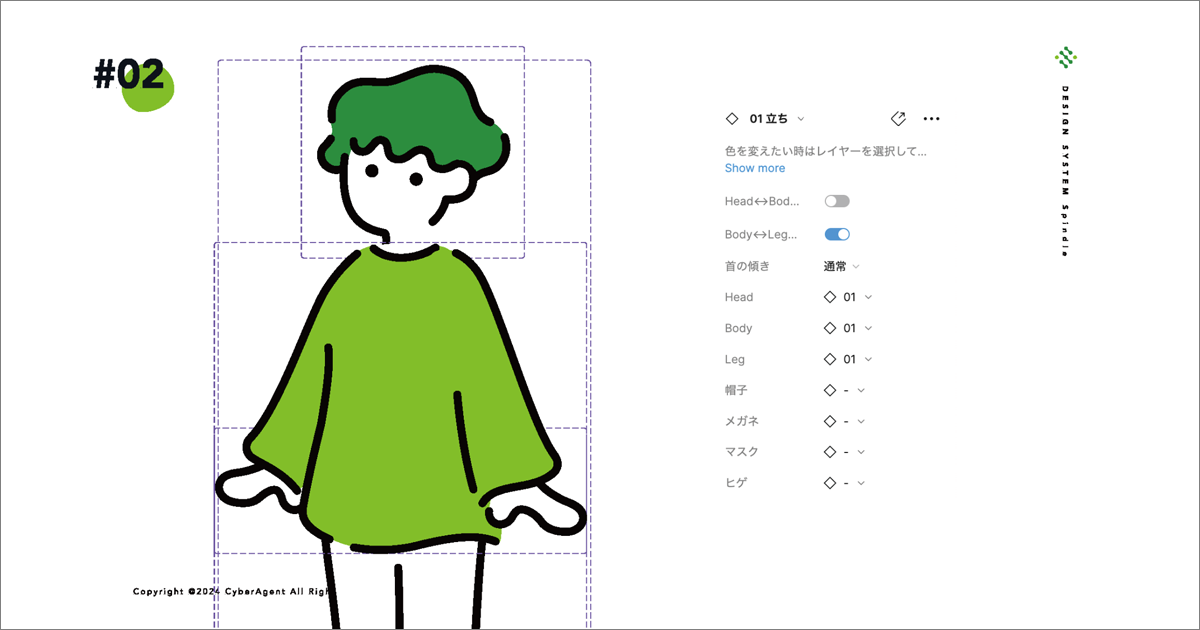Open the 01立ち variant dropdown chevron
This screenshot has height=630, width=1200.
(801, 119)
